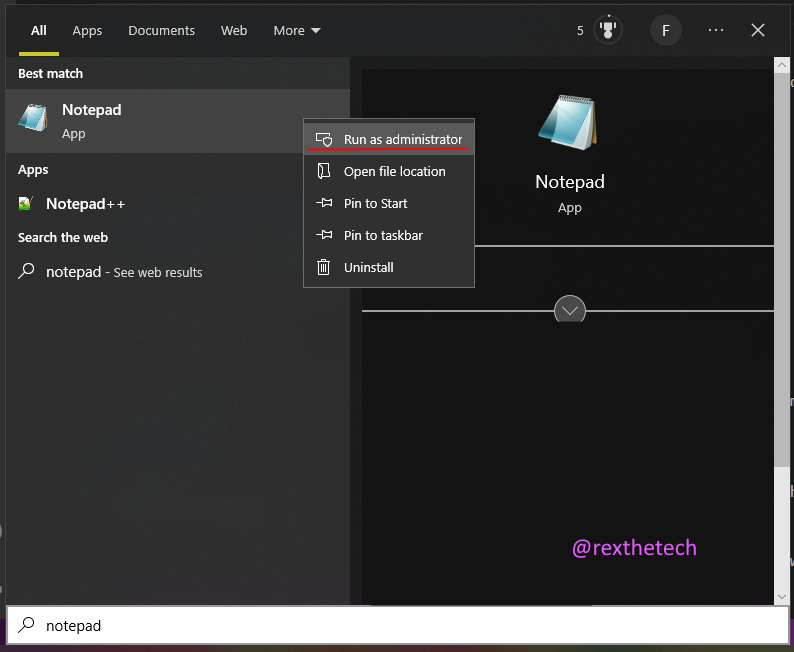Open 'notepad - See web results'

point(177,272)
